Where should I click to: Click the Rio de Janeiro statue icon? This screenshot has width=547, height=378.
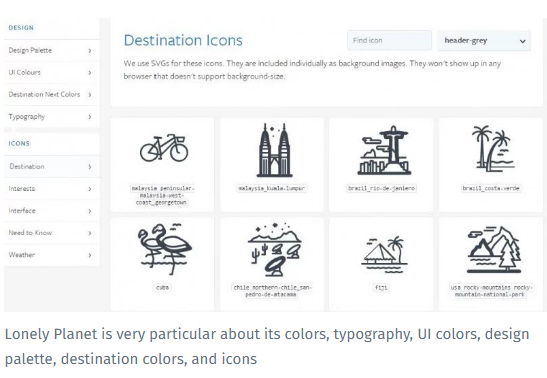click(x=384, y=150)
